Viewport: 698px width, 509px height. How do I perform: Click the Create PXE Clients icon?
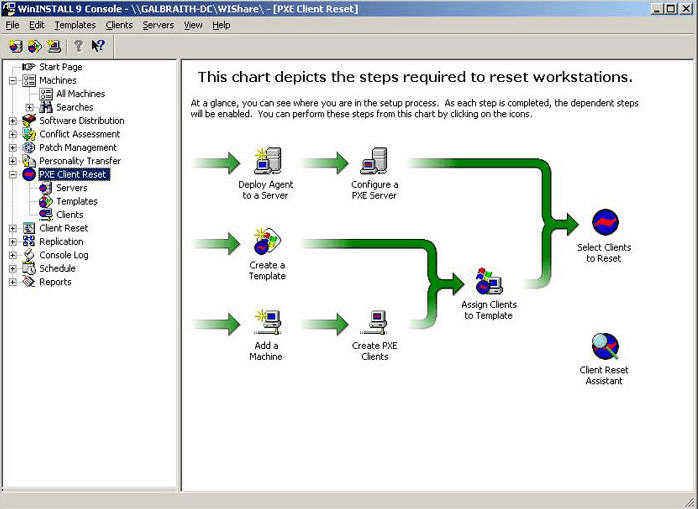[374, 322]
